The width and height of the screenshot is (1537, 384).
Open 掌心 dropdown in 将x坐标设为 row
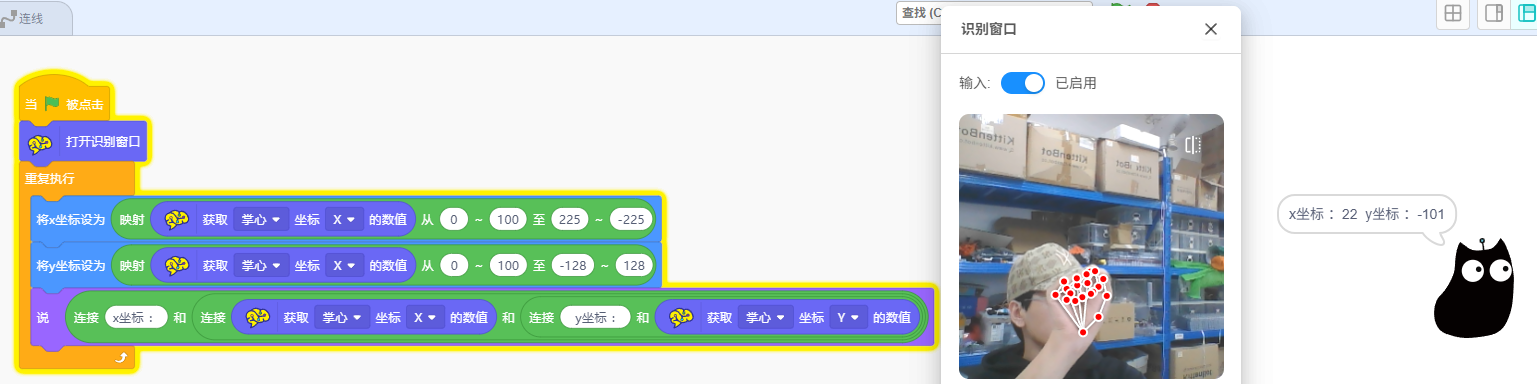pos(260,219)
